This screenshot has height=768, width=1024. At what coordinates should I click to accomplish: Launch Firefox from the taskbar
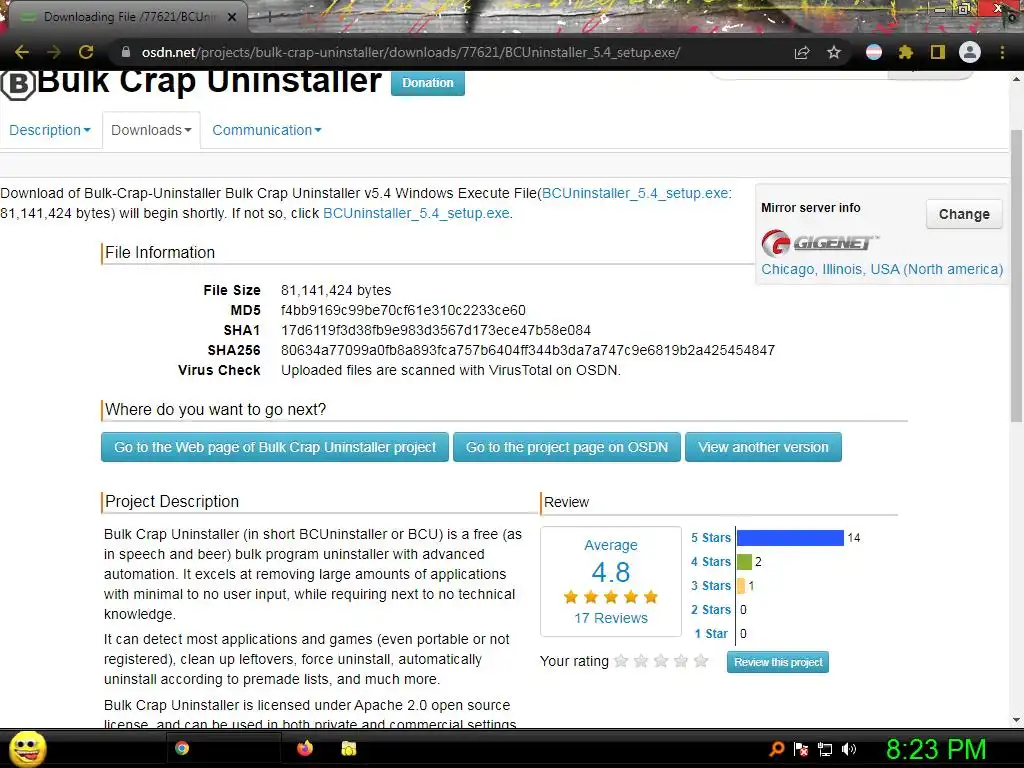304,748
